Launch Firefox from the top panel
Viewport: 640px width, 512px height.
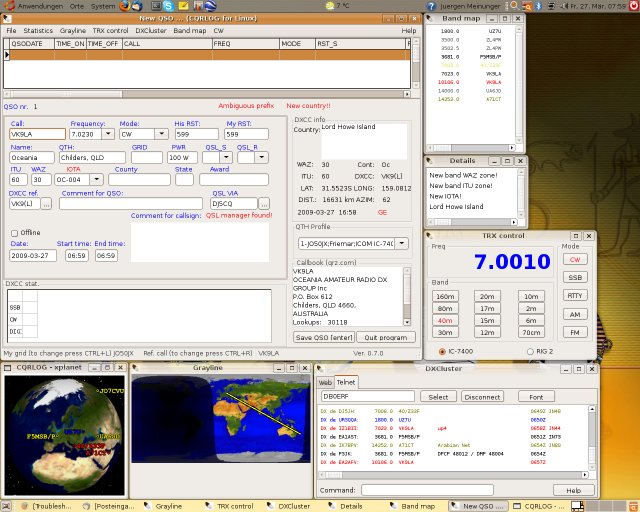coord(125,6)
